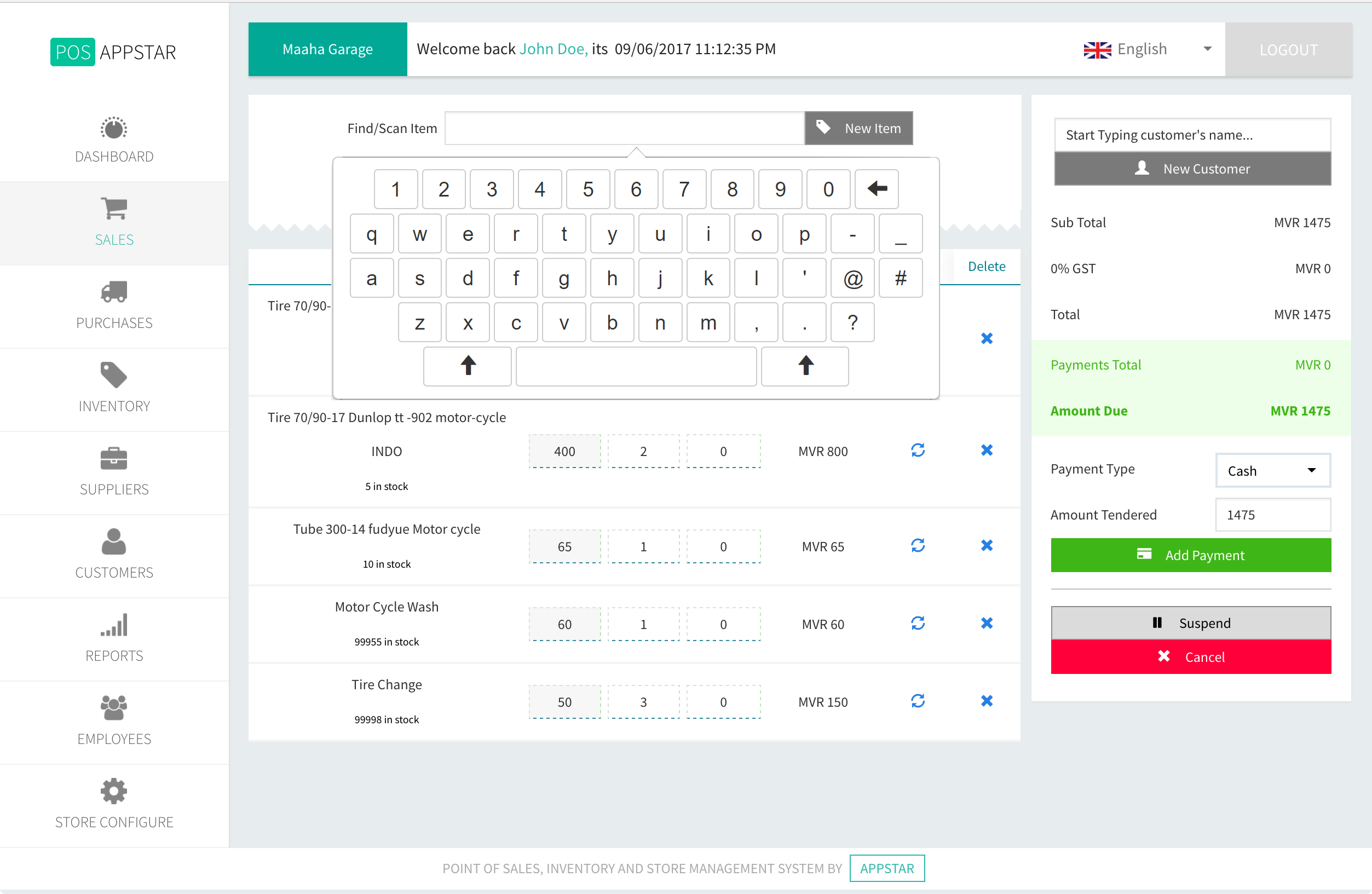Open the Dashboard gauge icon

tap(113, 128)
